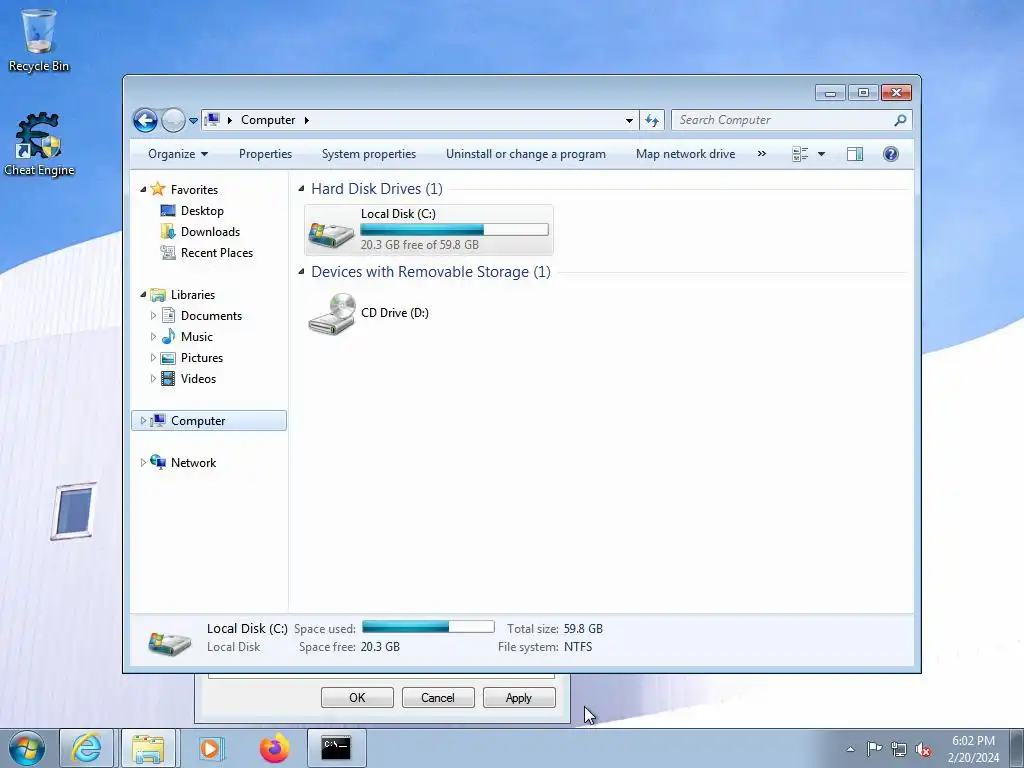Select Favorites in the navigation pane
This screenshot has width=1024, height=768.
coord(194,189)
